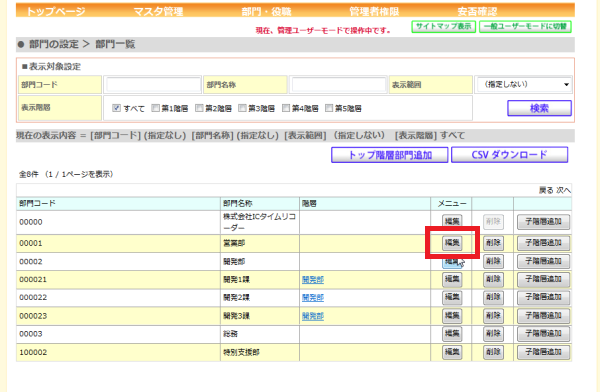
Task: Edit 営業部 row 00001 with 編集
Action: coord(452,243)
